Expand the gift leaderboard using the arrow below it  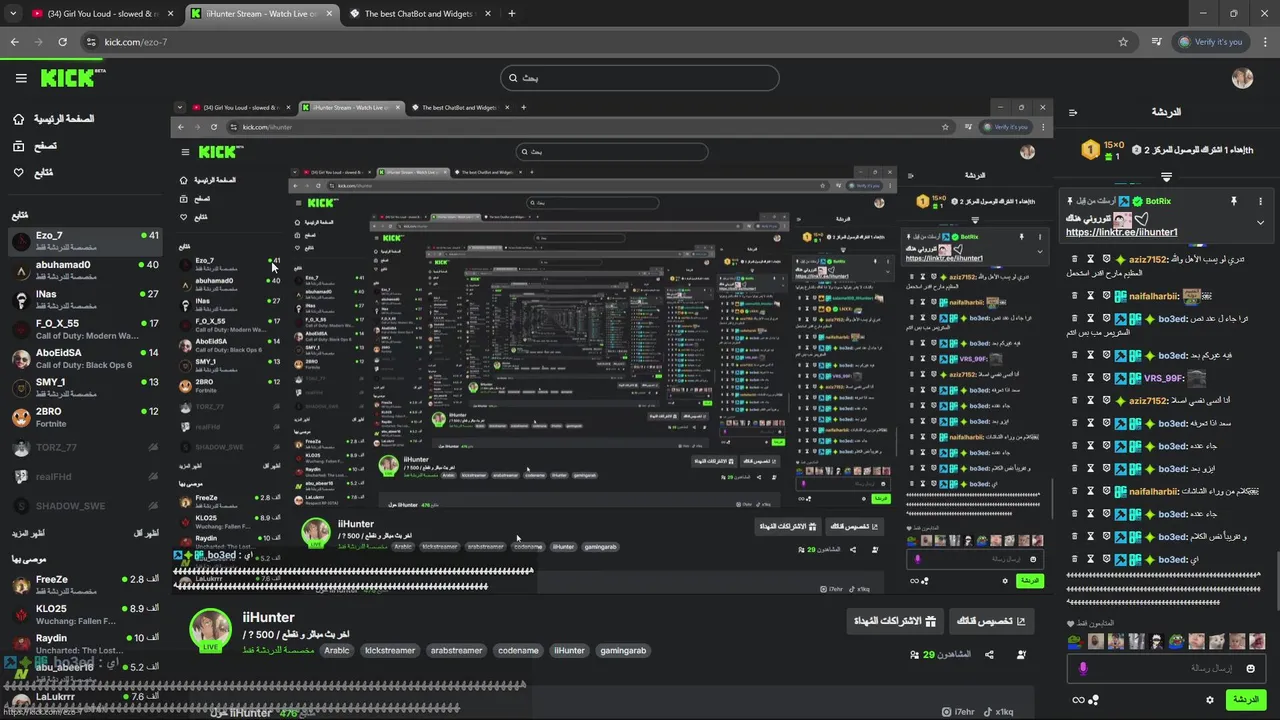pos(1166,177)
